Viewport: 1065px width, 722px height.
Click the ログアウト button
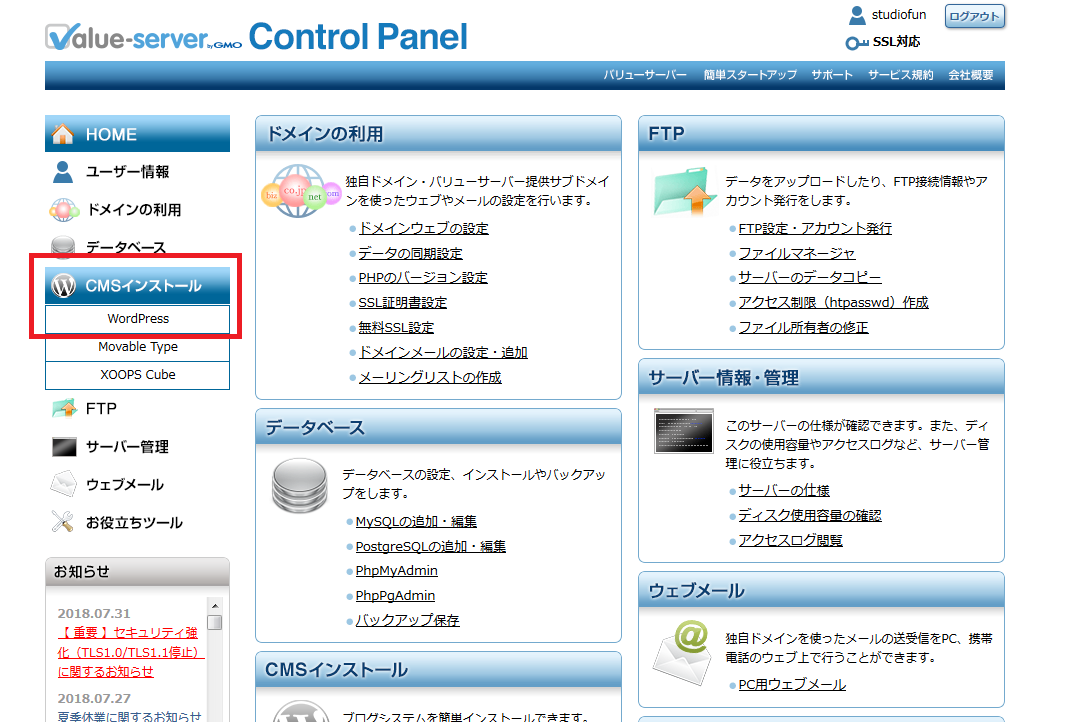click(x=975, y=16)
